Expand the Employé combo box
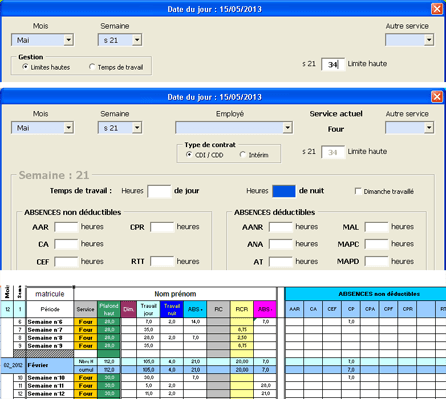 click(287, 128)
